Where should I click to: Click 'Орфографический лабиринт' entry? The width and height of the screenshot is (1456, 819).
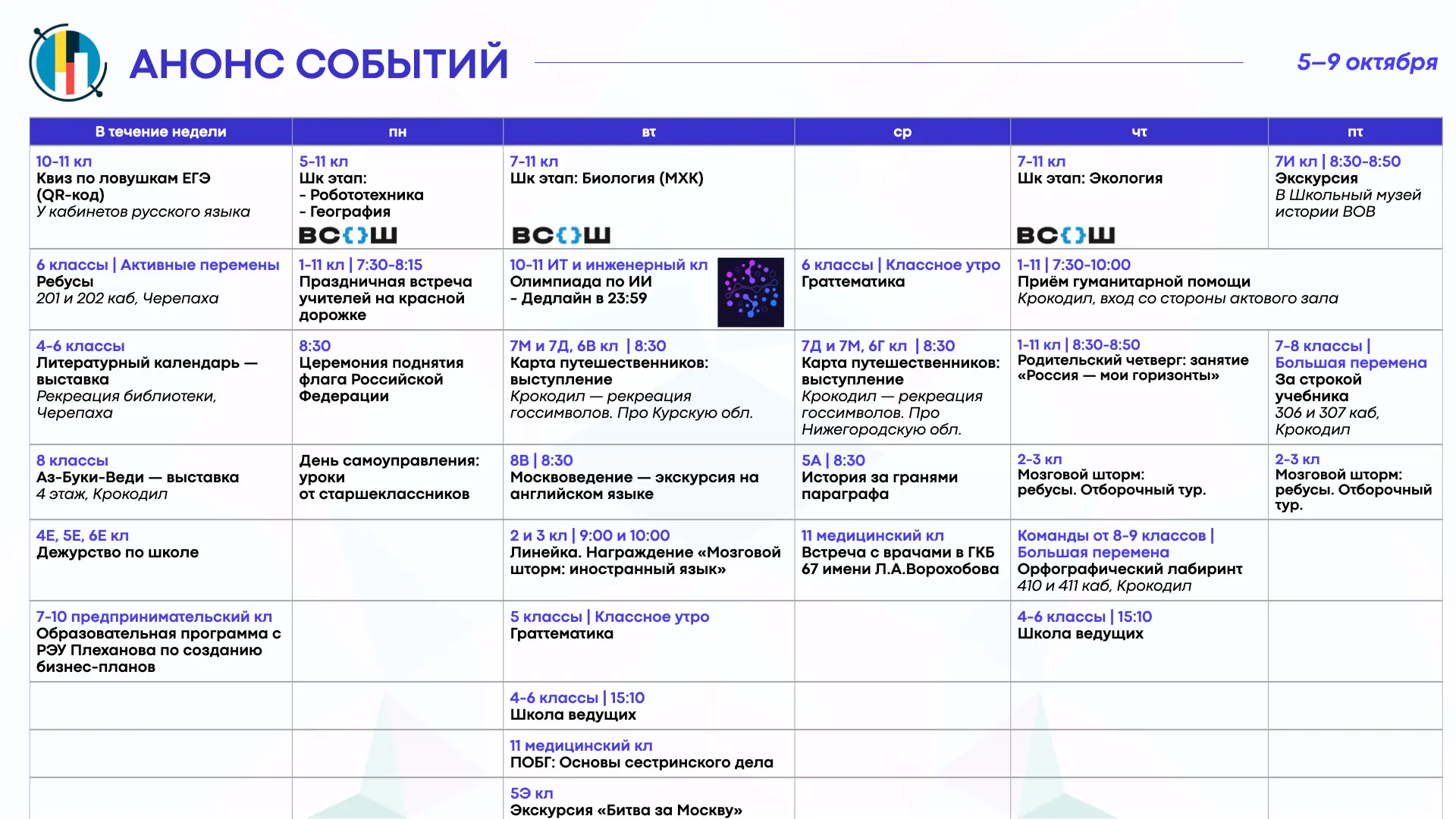click(x=1130, y=569)
